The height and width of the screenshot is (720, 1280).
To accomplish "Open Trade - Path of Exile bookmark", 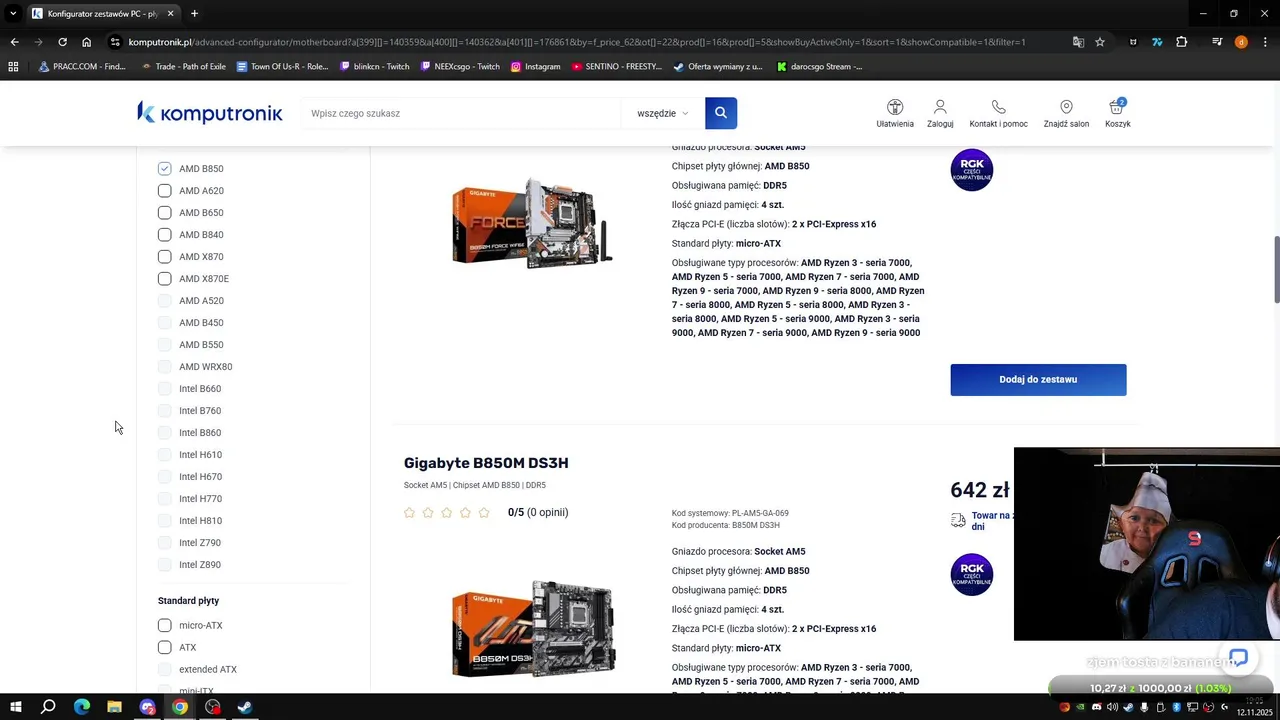I will [x=184, y=67].
